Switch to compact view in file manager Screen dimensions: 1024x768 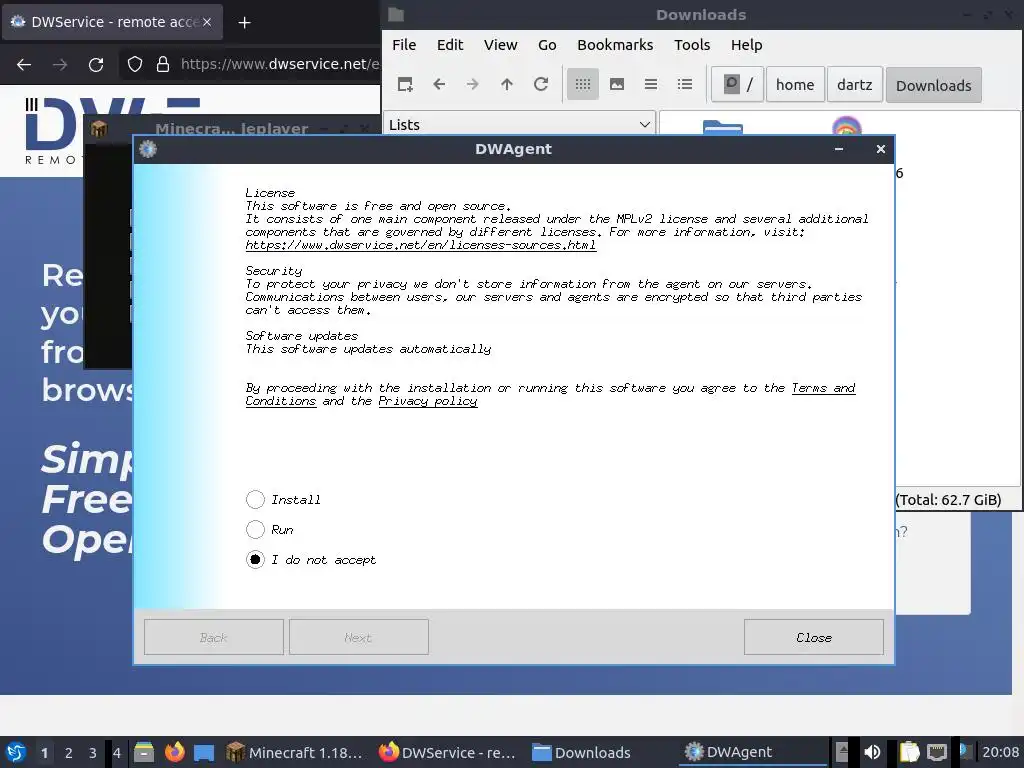click(x=650, y=84)
